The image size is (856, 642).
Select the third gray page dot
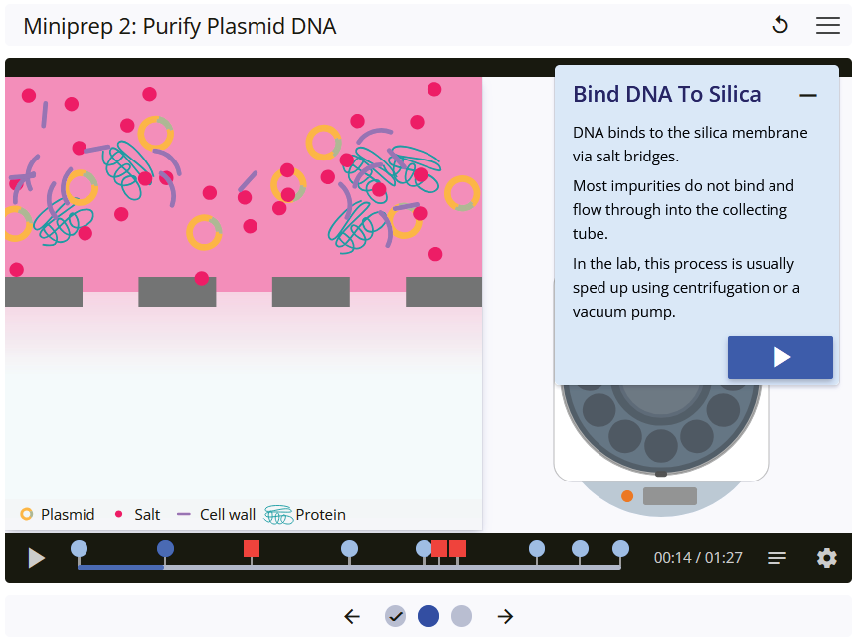coord(461,616)
